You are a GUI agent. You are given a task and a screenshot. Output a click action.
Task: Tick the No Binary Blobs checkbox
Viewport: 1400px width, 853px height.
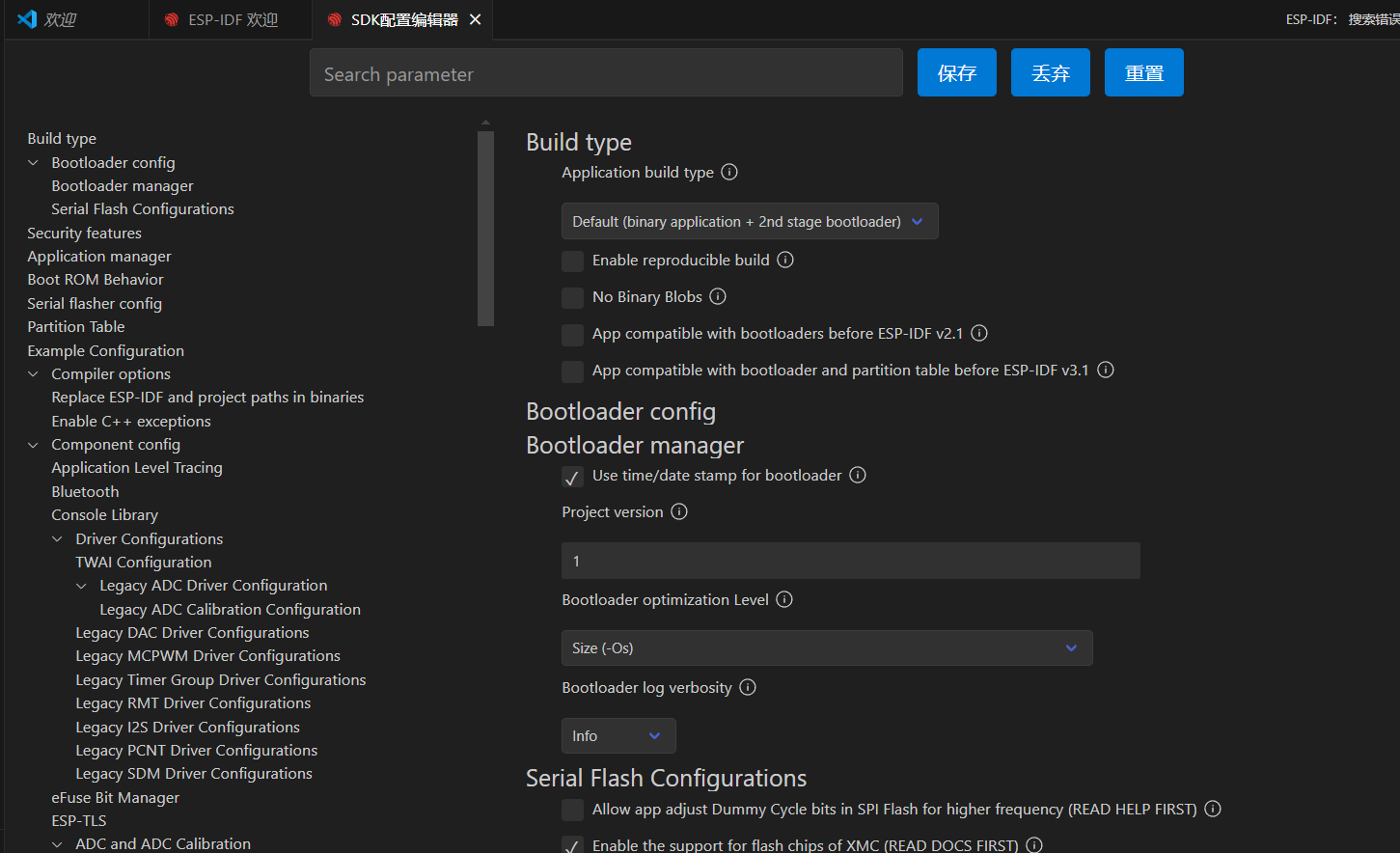tap(573, 298)
